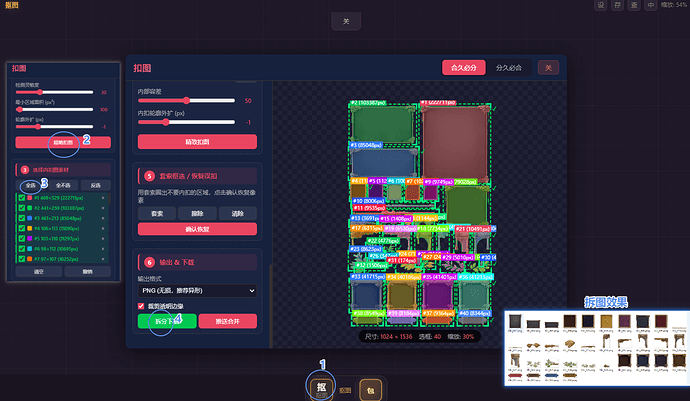Click the 清空 clear button in left panel
The width and height of the screenshot is (690, 401).
(x=39, y=272)
